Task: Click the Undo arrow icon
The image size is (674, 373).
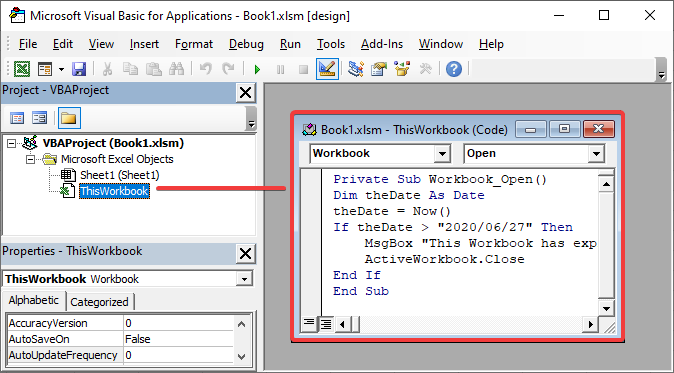Action: (205, 69)
